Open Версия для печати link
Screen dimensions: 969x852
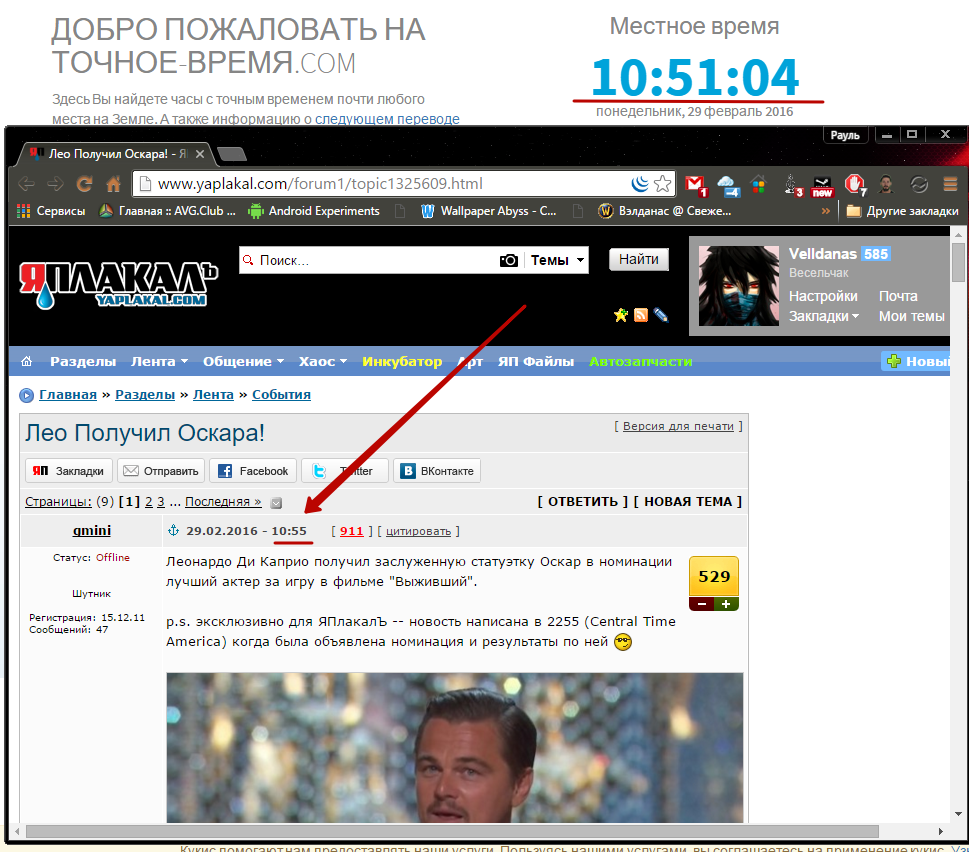(x=678, y=426)
